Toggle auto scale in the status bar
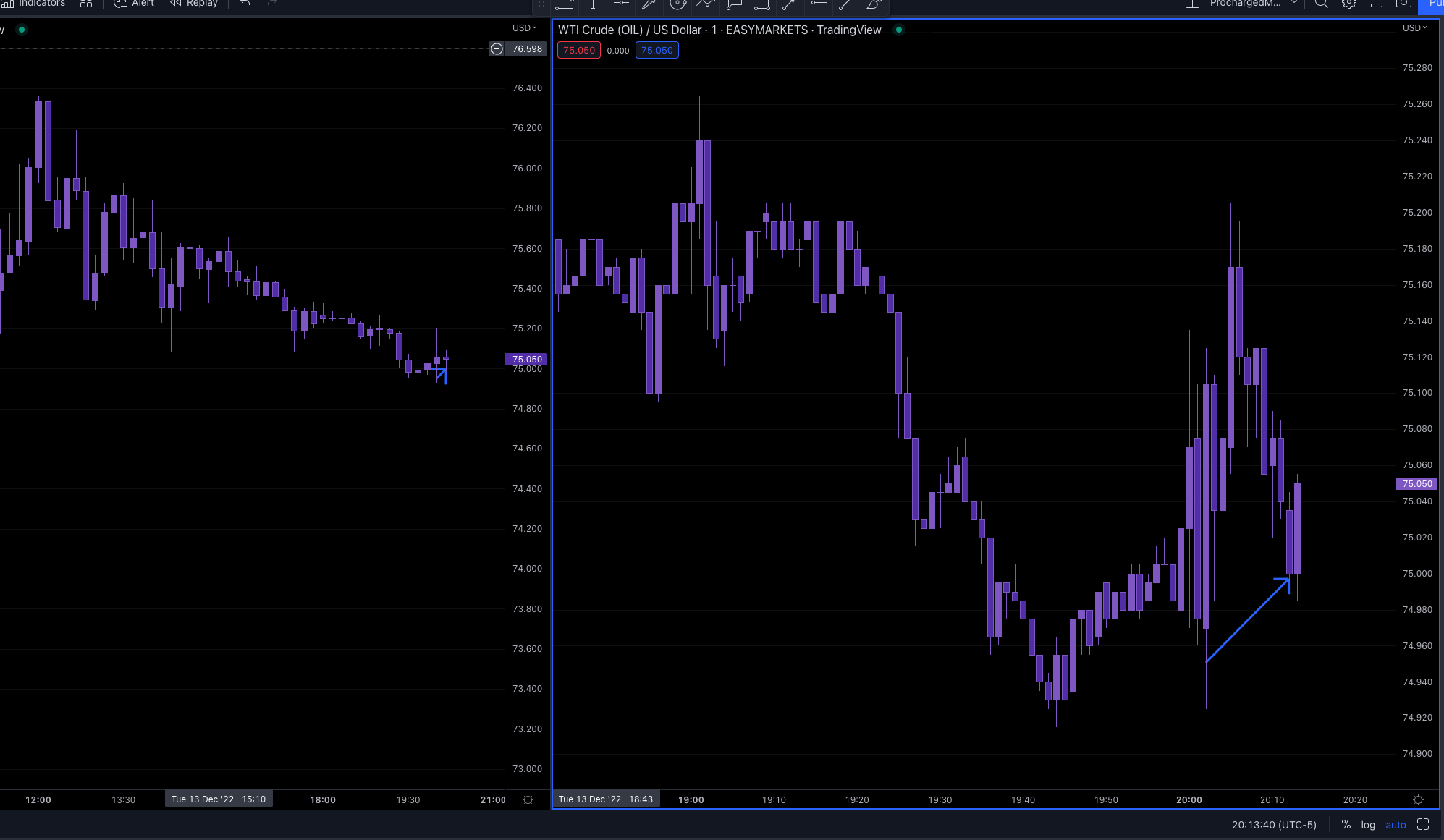This screenshot has height=840, width=1444. [1396, 824]
